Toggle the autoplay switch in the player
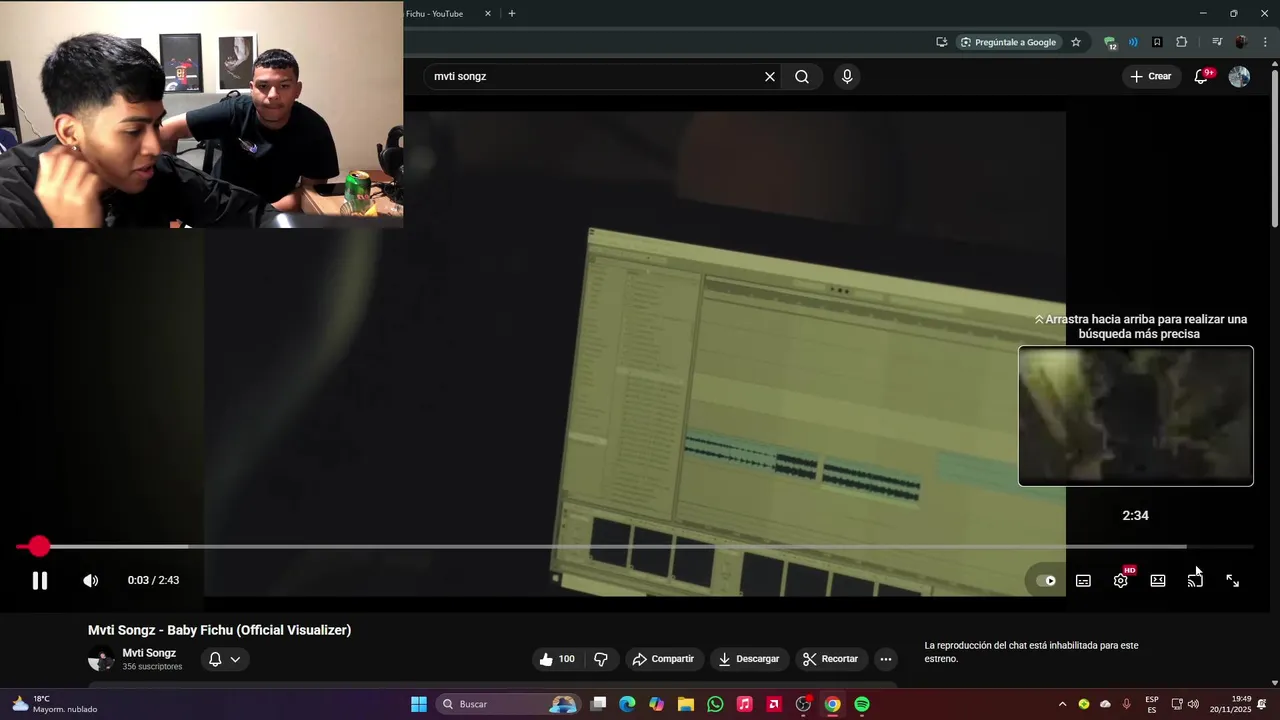Screen dimensions: 1280x720 pyautogui.click(x=1046, y=581)
